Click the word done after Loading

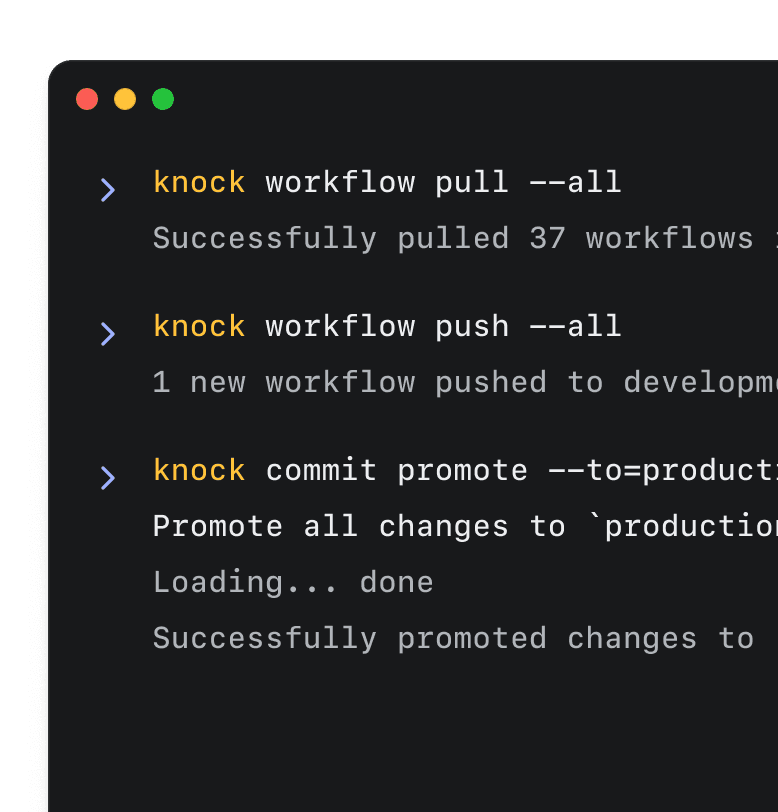point(397,582)
